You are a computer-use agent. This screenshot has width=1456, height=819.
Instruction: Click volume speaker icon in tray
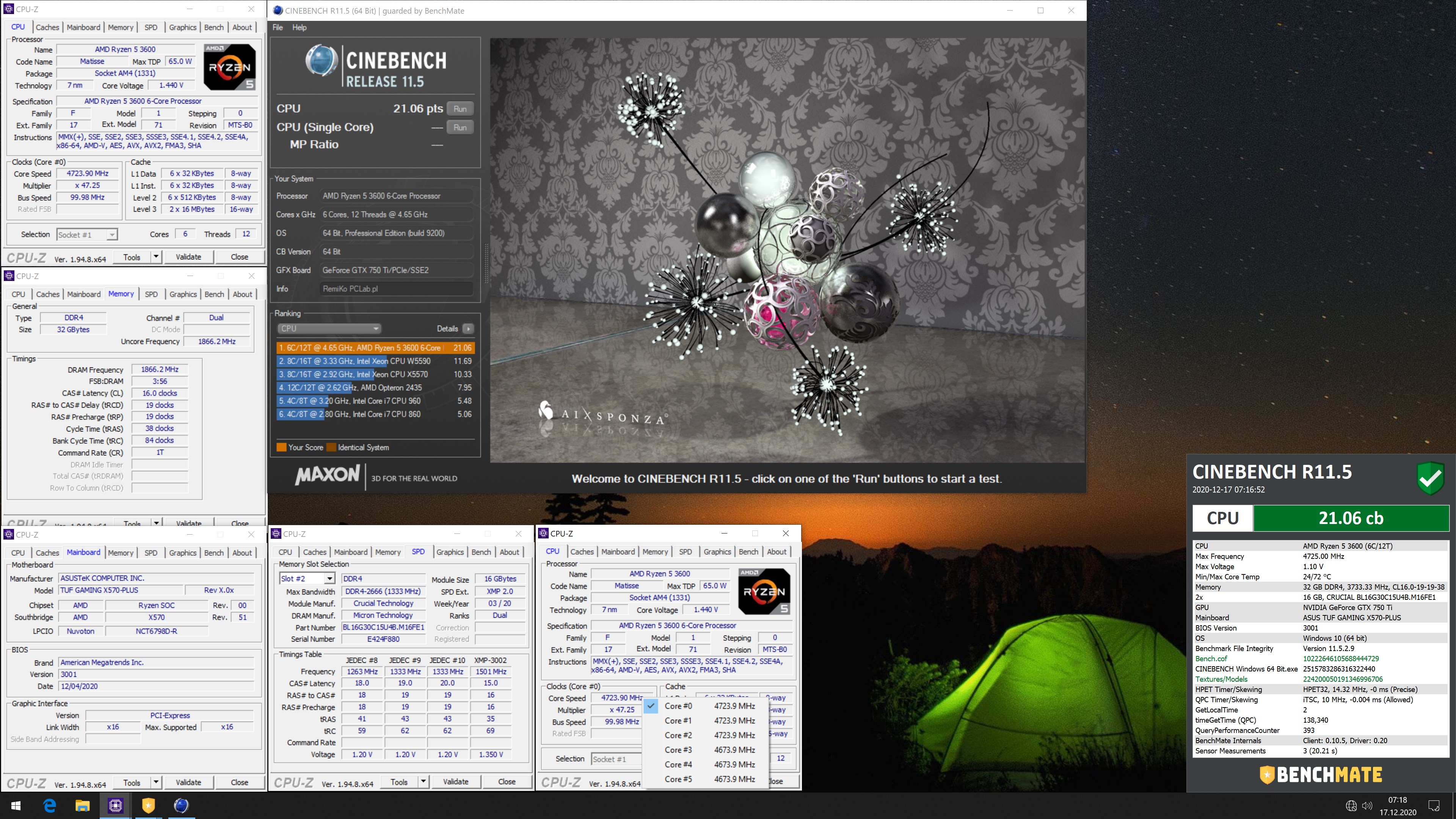[x=1367, y=806]
